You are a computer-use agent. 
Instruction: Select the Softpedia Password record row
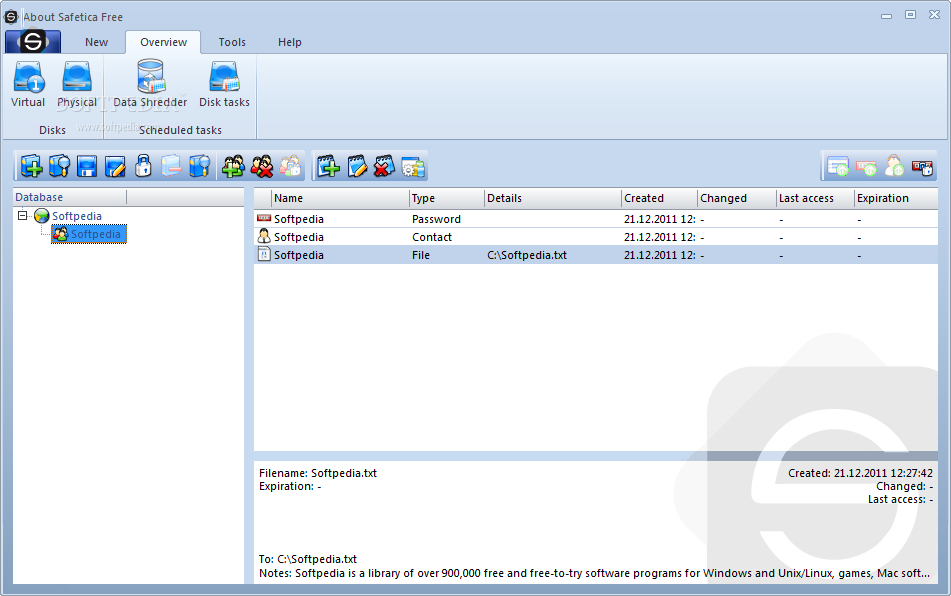[596, 219]
